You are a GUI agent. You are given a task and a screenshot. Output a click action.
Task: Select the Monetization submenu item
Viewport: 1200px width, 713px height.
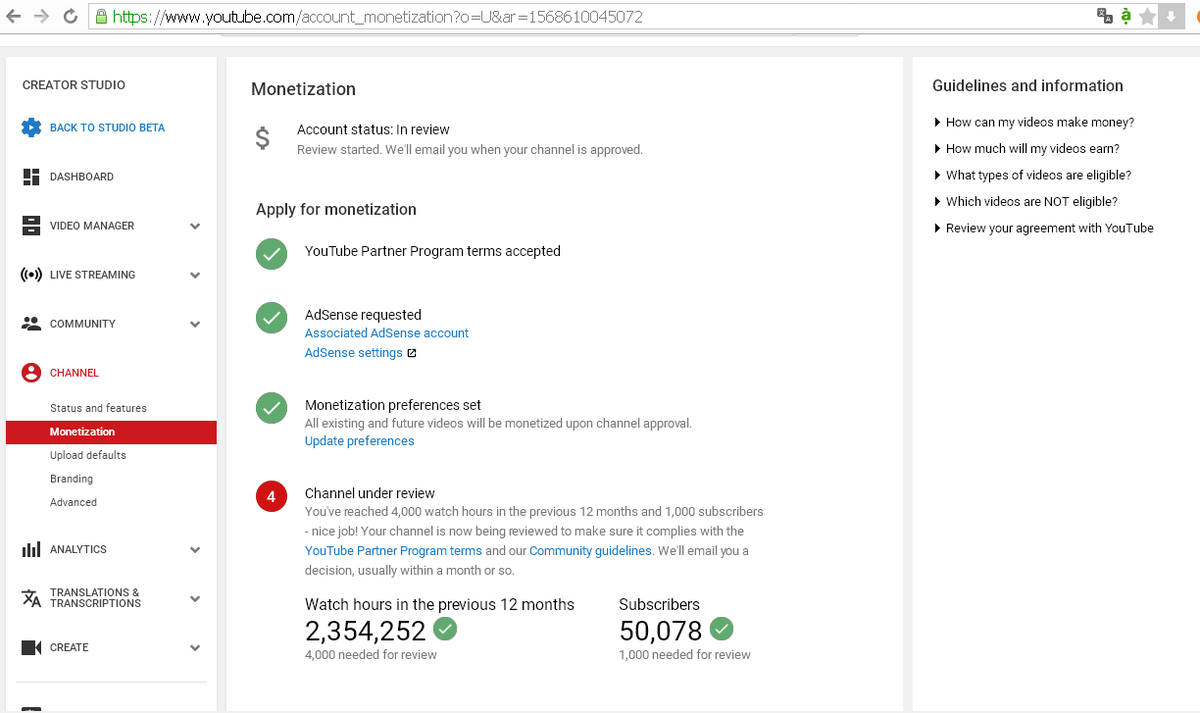[x=111, y=432]
